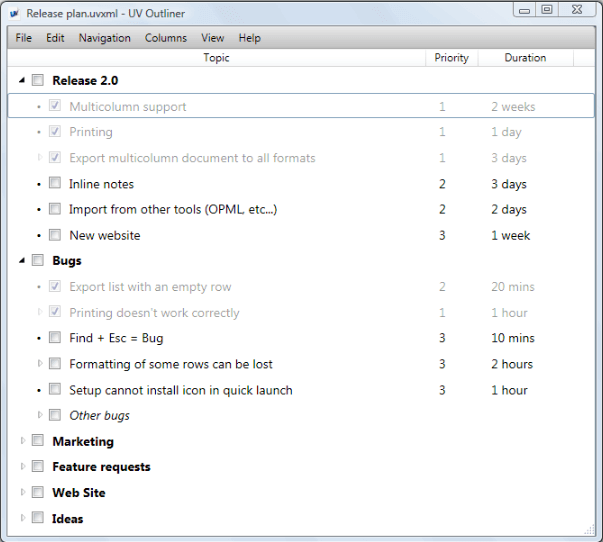The image size is (603, 542).
Task: Tick the New website checkbox
Action: [x=55, y=236]
